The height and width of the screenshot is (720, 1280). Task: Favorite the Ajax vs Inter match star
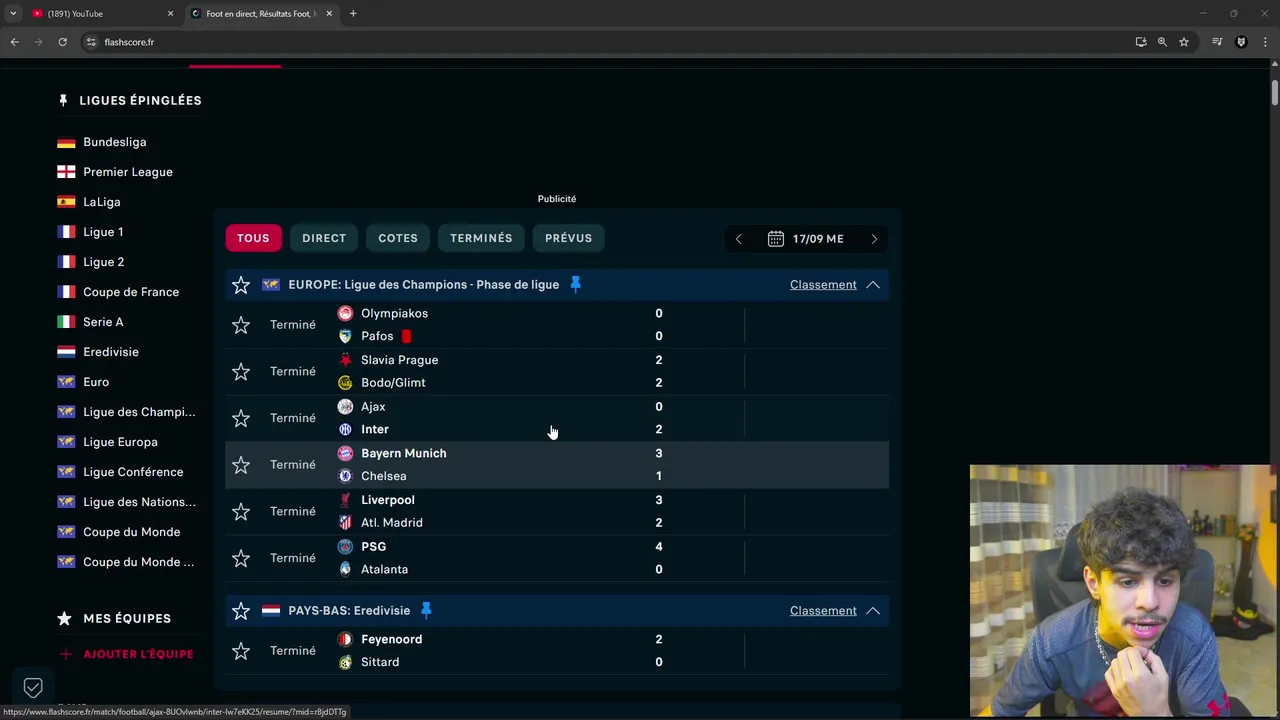241,418
